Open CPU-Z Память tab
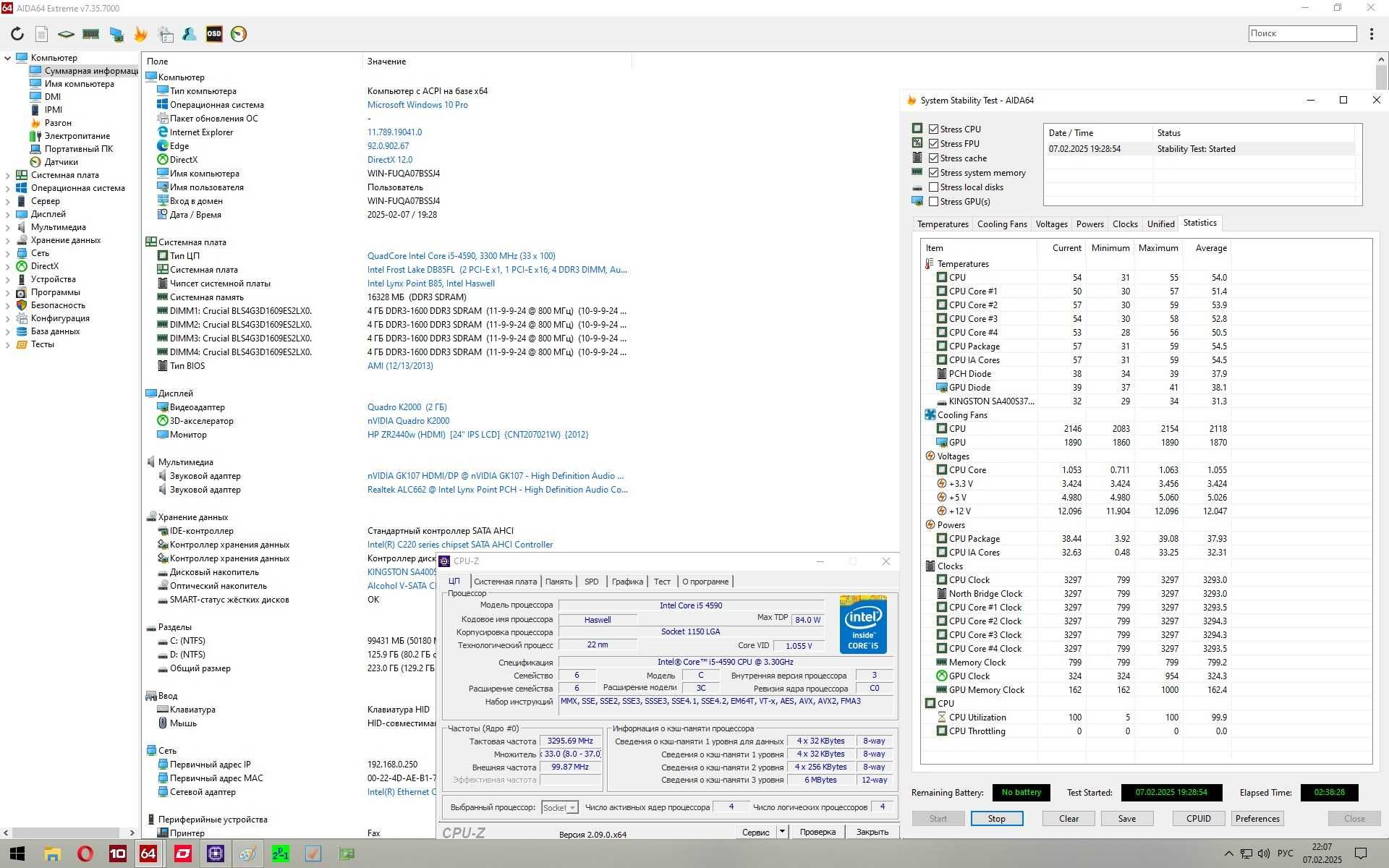1389x868 pixels. coord(558,582)
